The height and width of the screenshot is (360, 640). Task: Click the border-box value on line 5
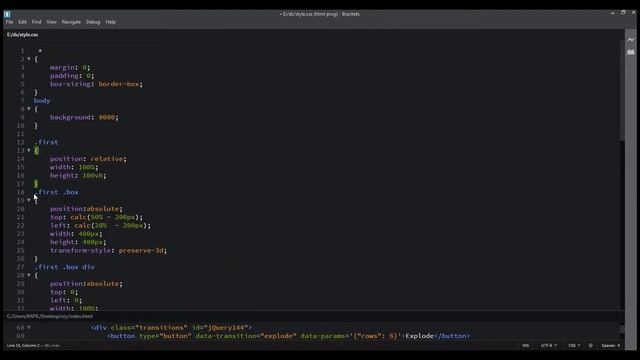(119, 84)
